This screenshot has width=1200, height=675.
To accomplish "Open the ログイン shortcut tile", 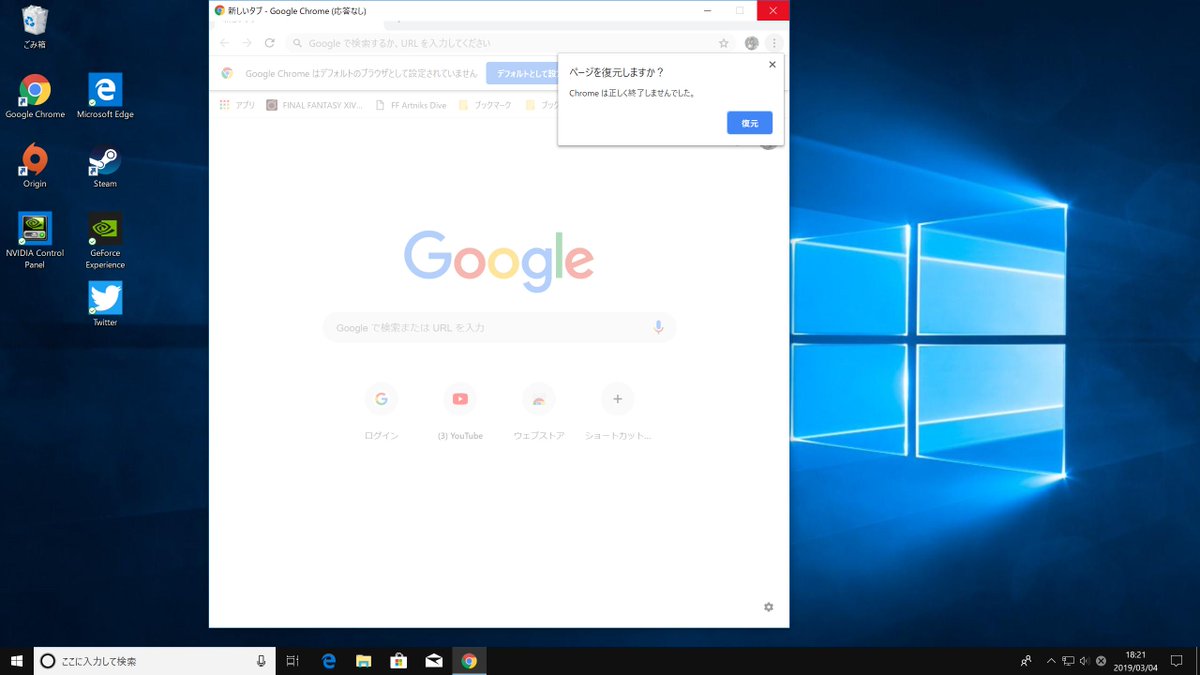I will tap(381, 412).
